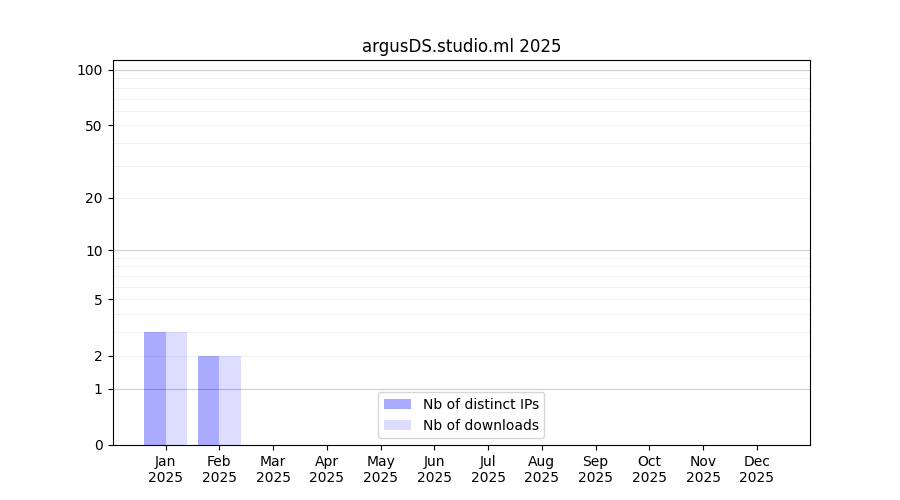The width and height of the screenshot is (900, 500).
Task: Select the Nb of distinct IPs legend label
Action: click(x=481, y=404)
